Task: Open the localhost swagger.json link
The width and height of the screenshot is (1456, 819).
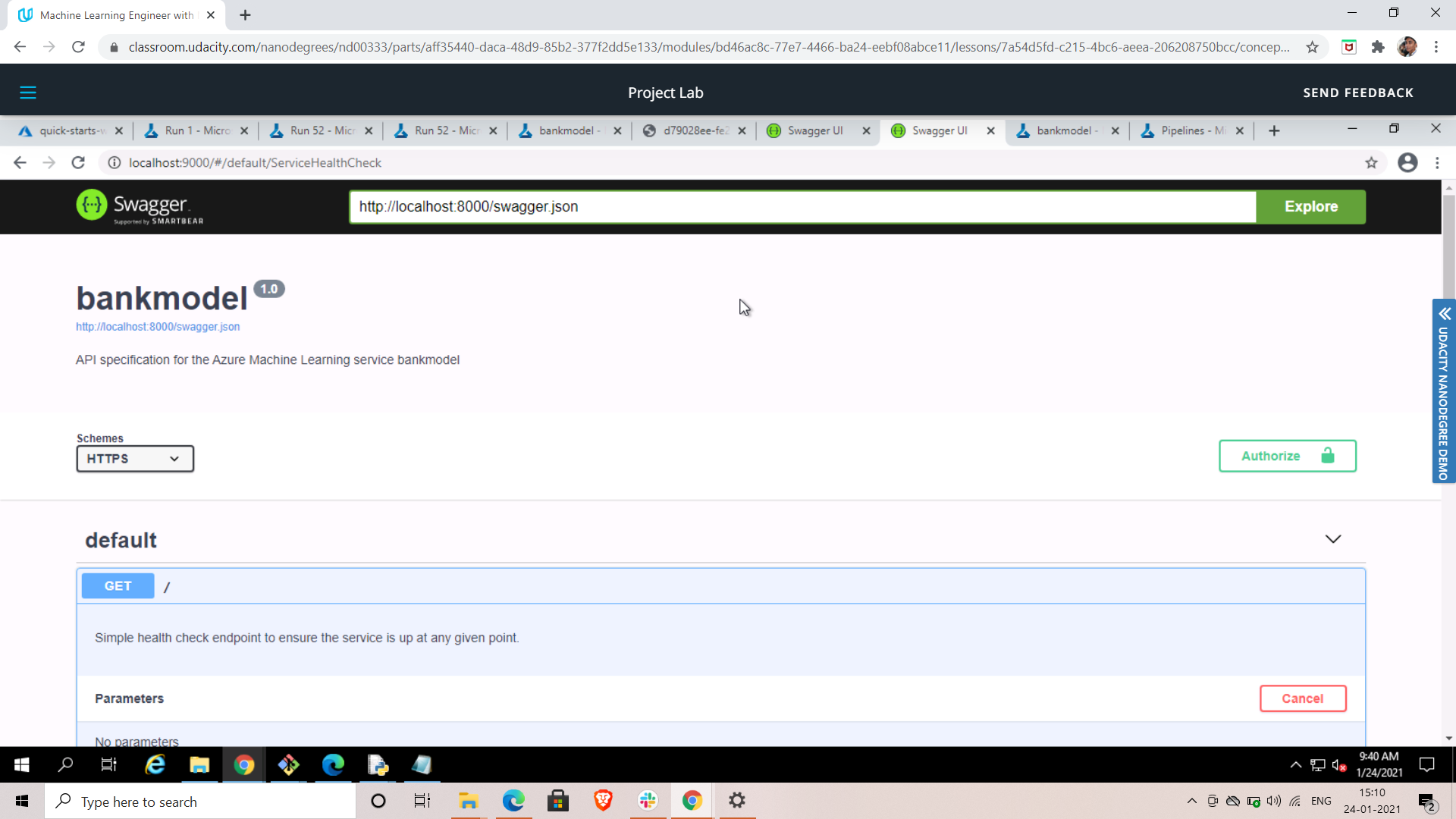Action: [158, 327]
